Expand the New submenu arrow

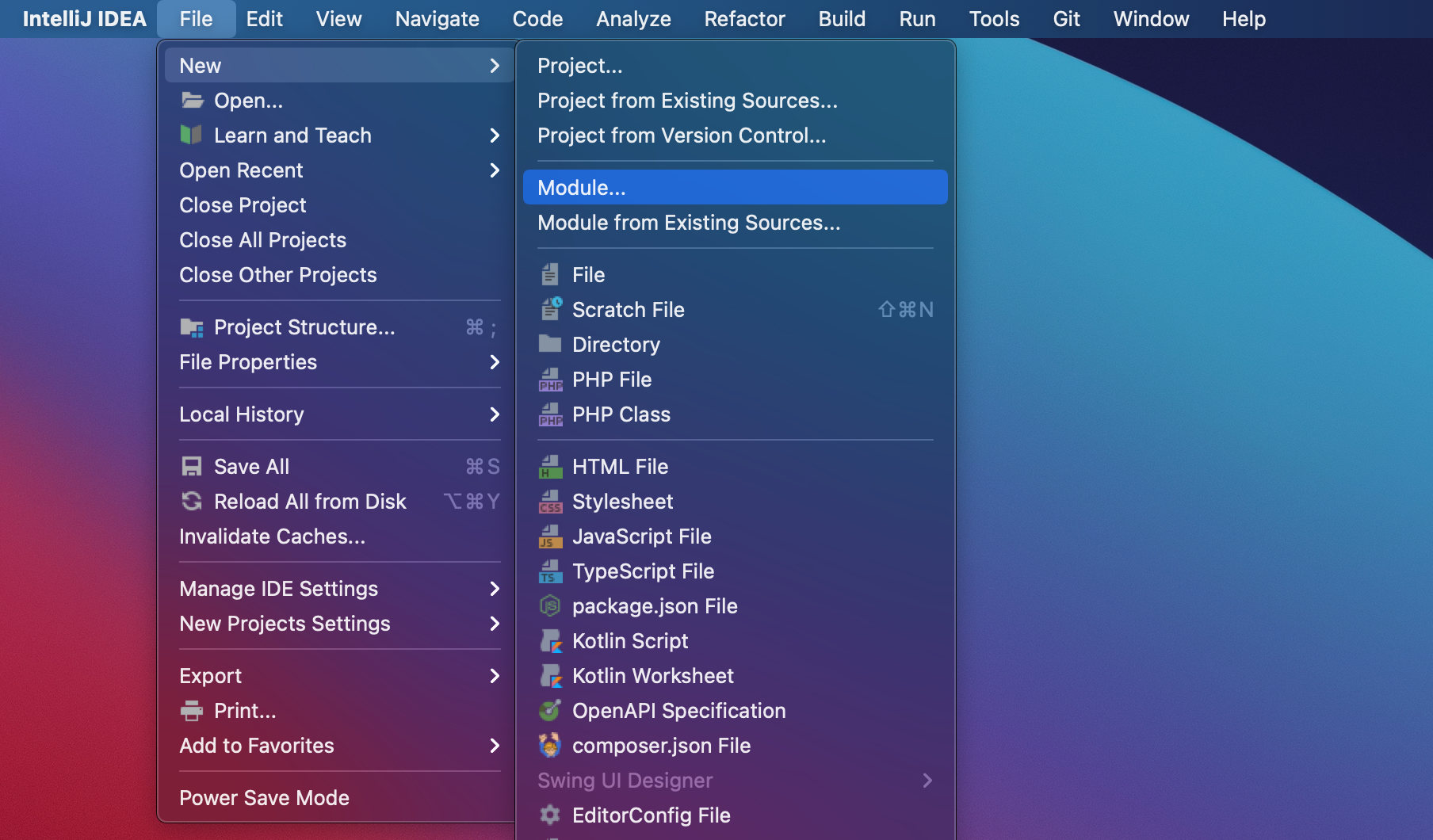pyautogui.click(x=495, y=66)
